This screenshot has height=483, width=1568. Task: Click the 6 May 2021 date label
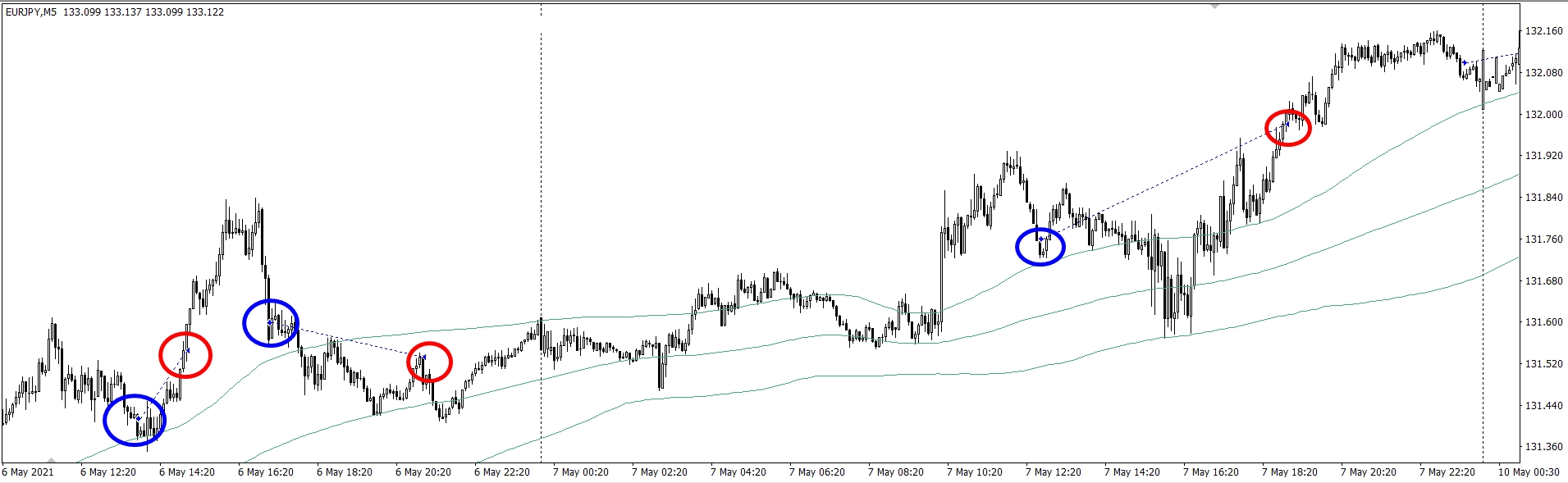point(28,472)
